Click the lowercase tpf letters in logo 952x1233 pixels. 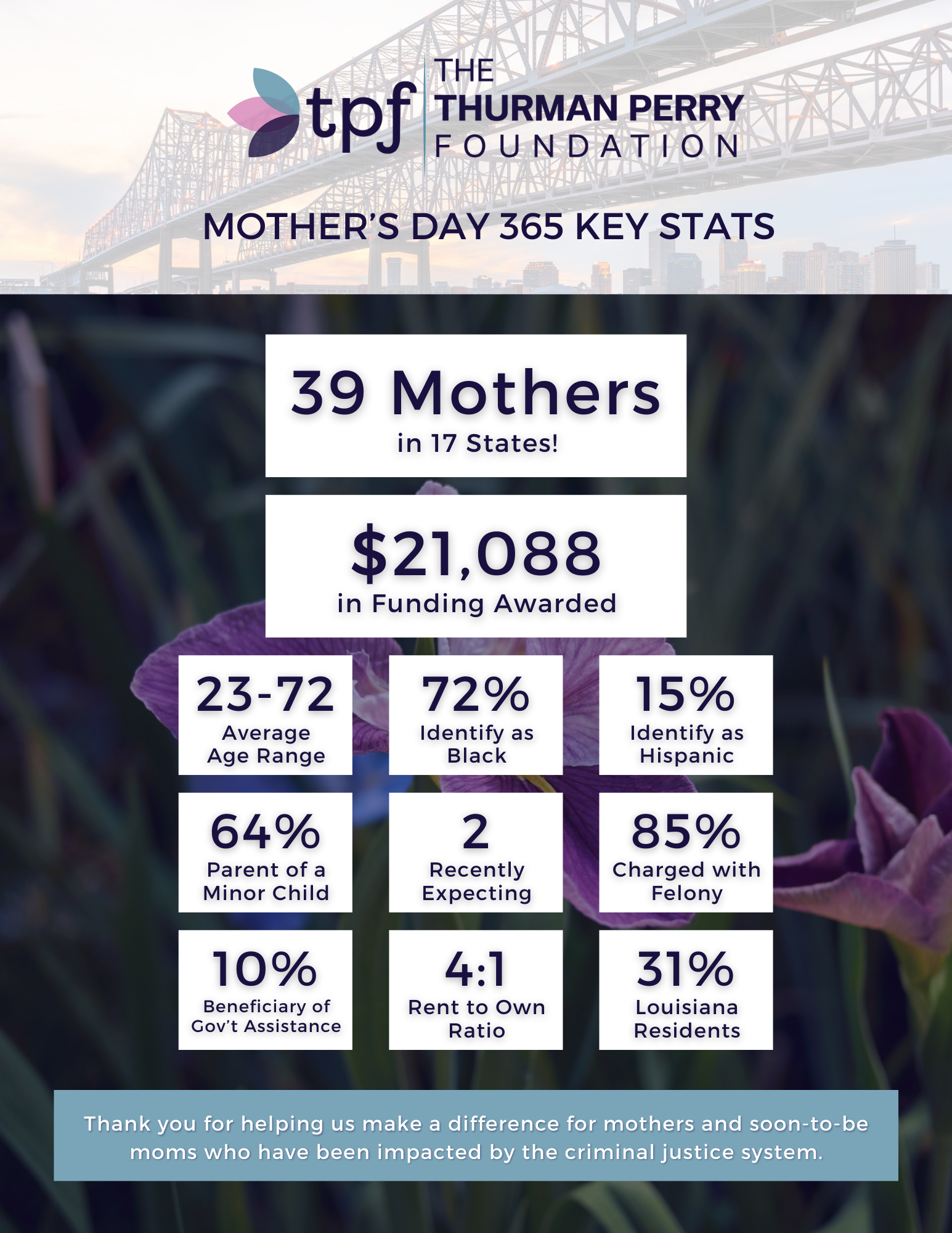(x=361, y=117)
